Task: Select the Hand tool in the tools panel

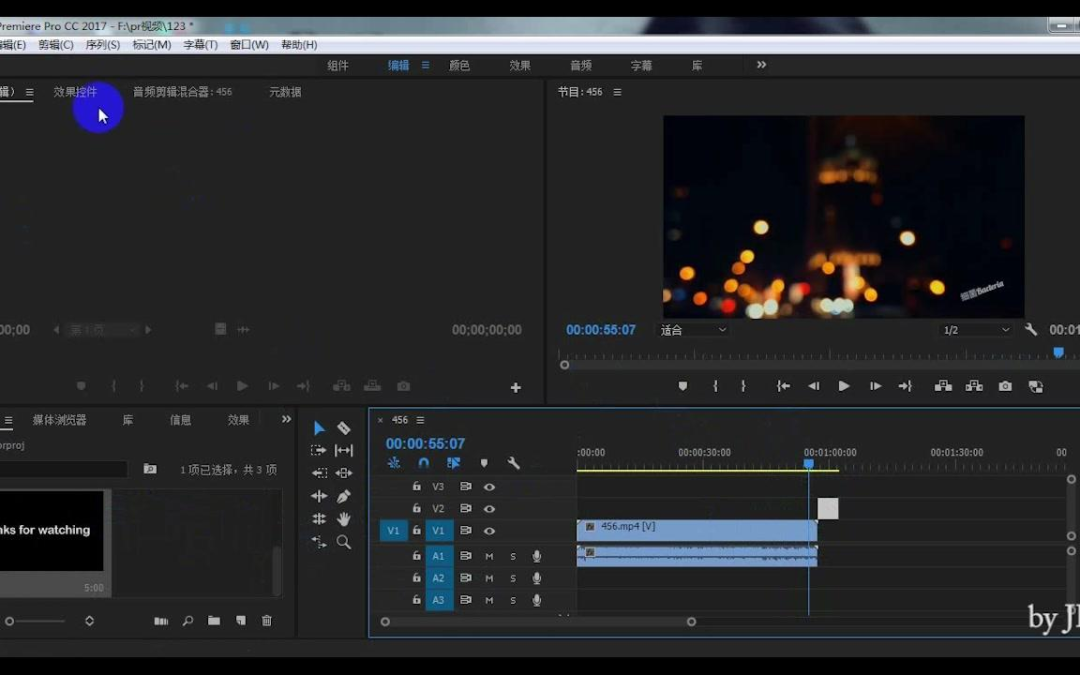Action: click(344, 519)
